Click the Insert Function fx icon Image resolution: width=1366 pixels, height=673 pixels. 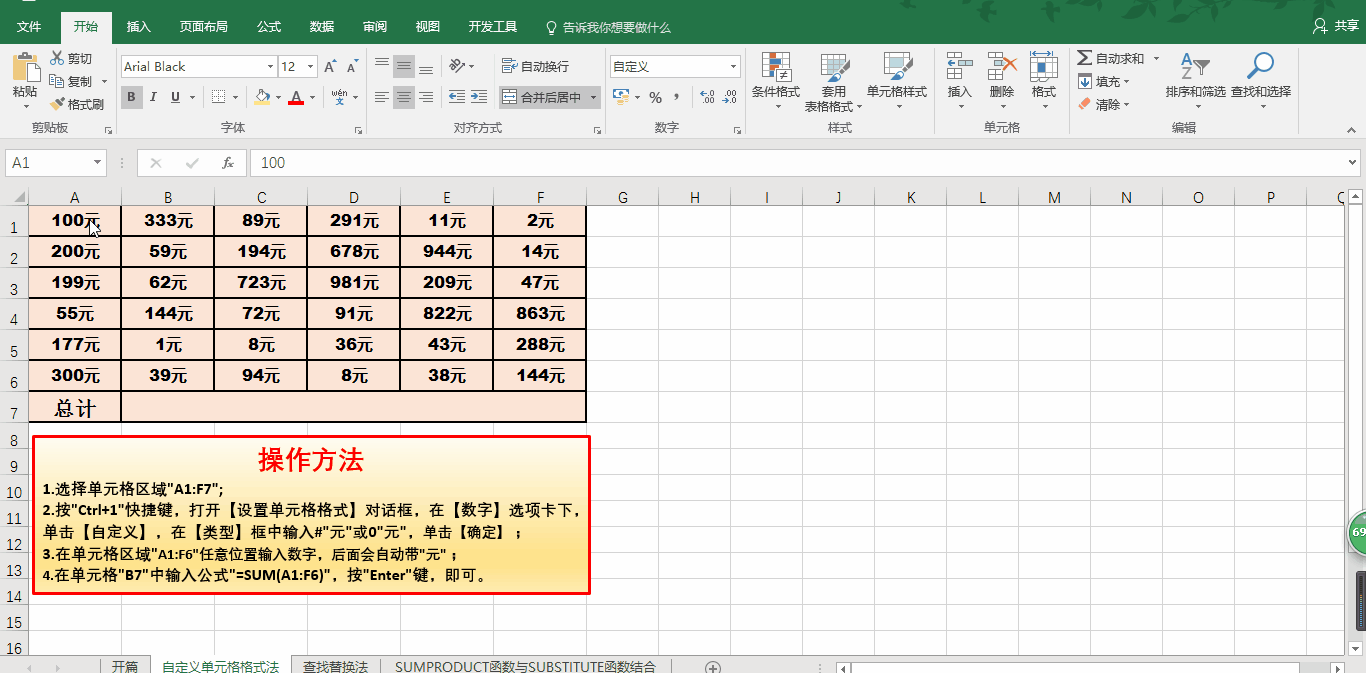228,163
